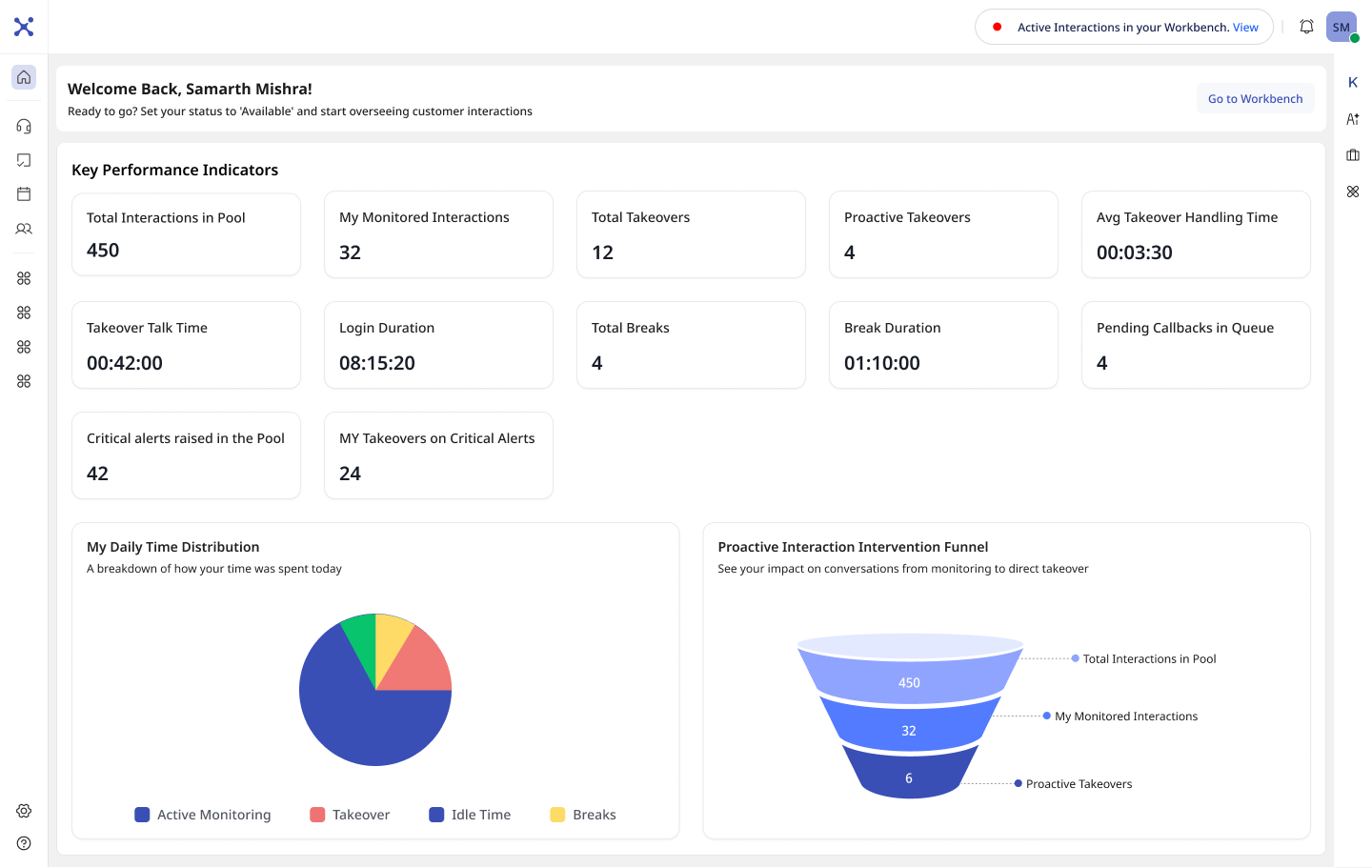The image size is (1372, 868).
Task: Toggle the Idle Time legend item
Action: click(x=470, y=815)
